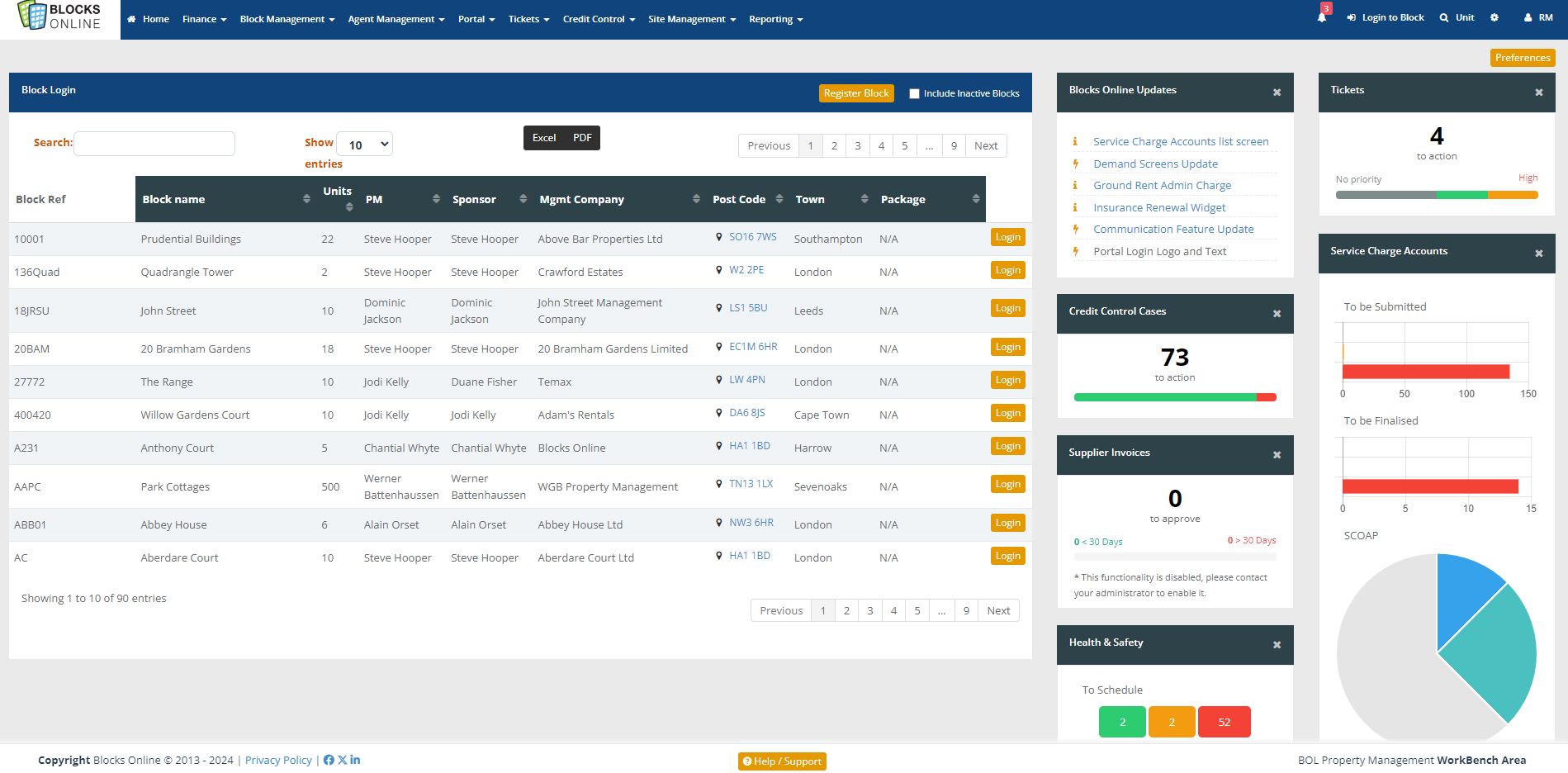Click map pin next to W2 2PE

[x=719, y=270]
